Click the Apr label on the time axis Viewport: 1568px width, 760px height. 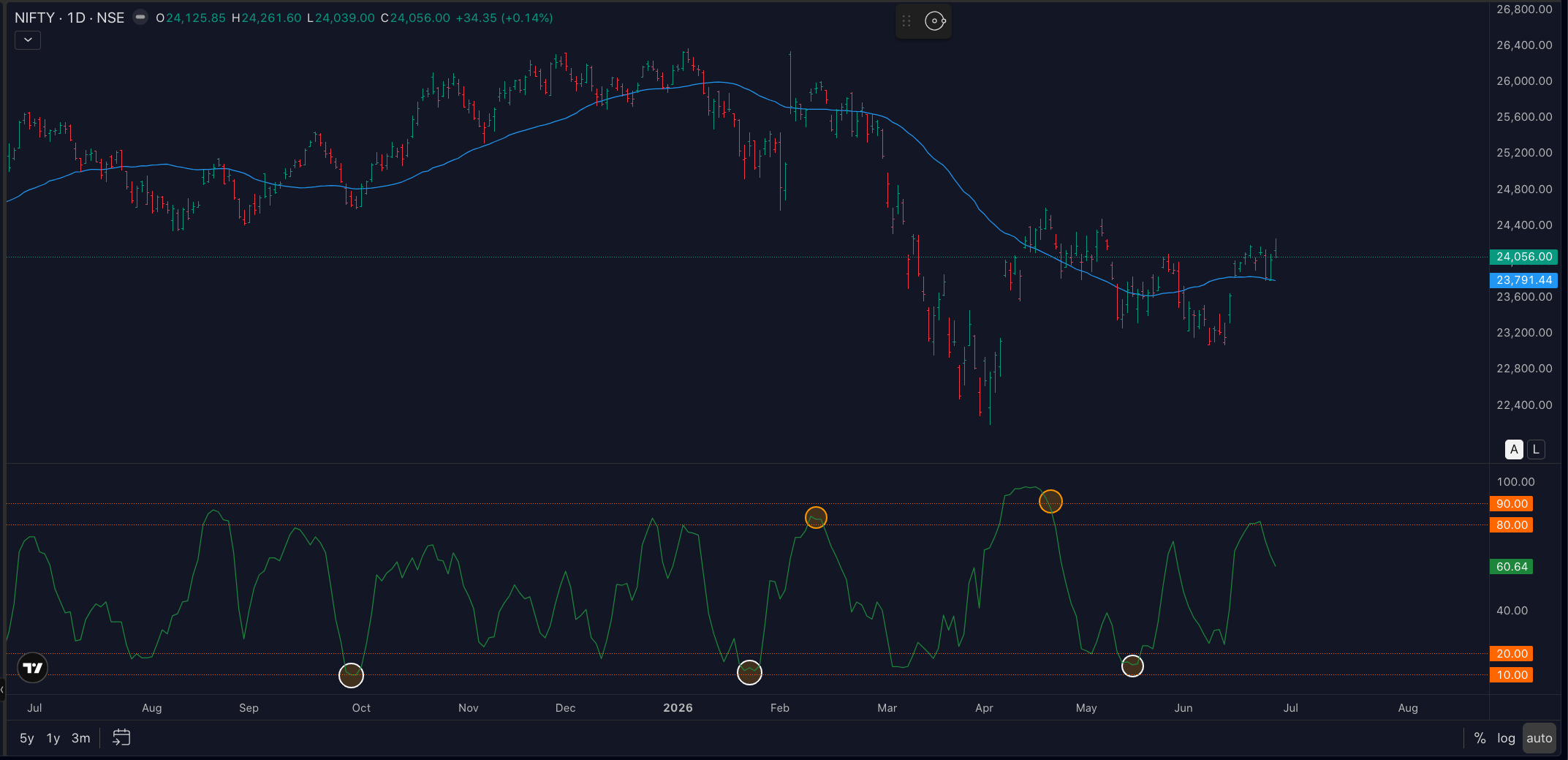(x=984, y=708)
